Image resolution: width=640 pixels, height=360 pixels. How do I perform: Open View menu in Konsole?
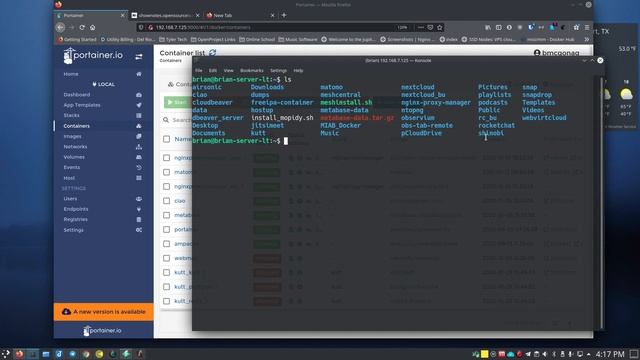pyautogui.click(x=229, y=71)
